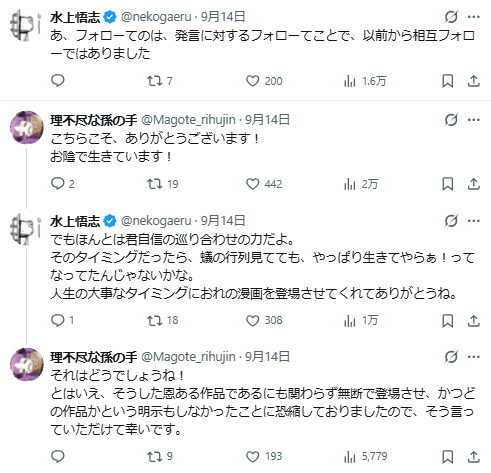Share the first tweet in thread
Screen dimensions: 491x473
(473, 81)
